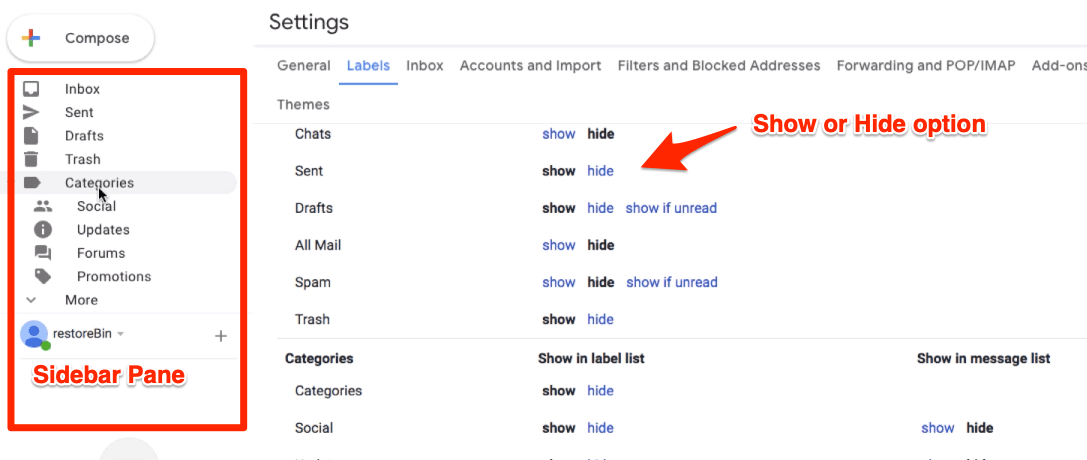Open the Trash folder in sidebar

(82, 159)
